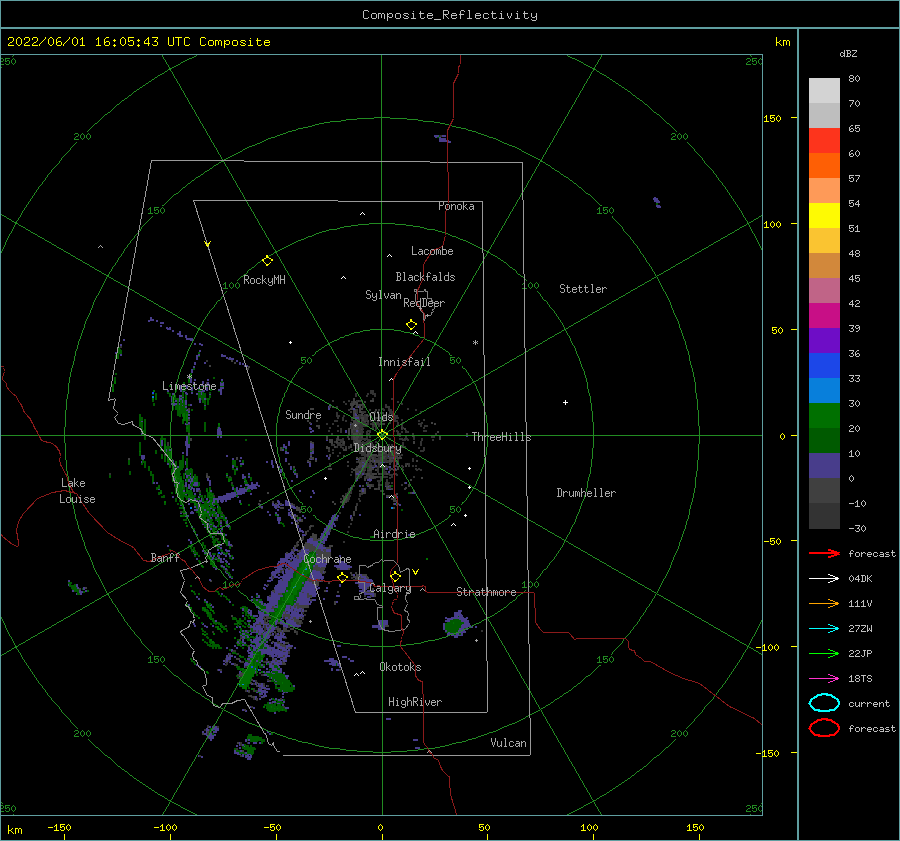Click the cyan 27ZW arrow icon
This screenshot has height=841, width=900.
(x=824, y=629)
